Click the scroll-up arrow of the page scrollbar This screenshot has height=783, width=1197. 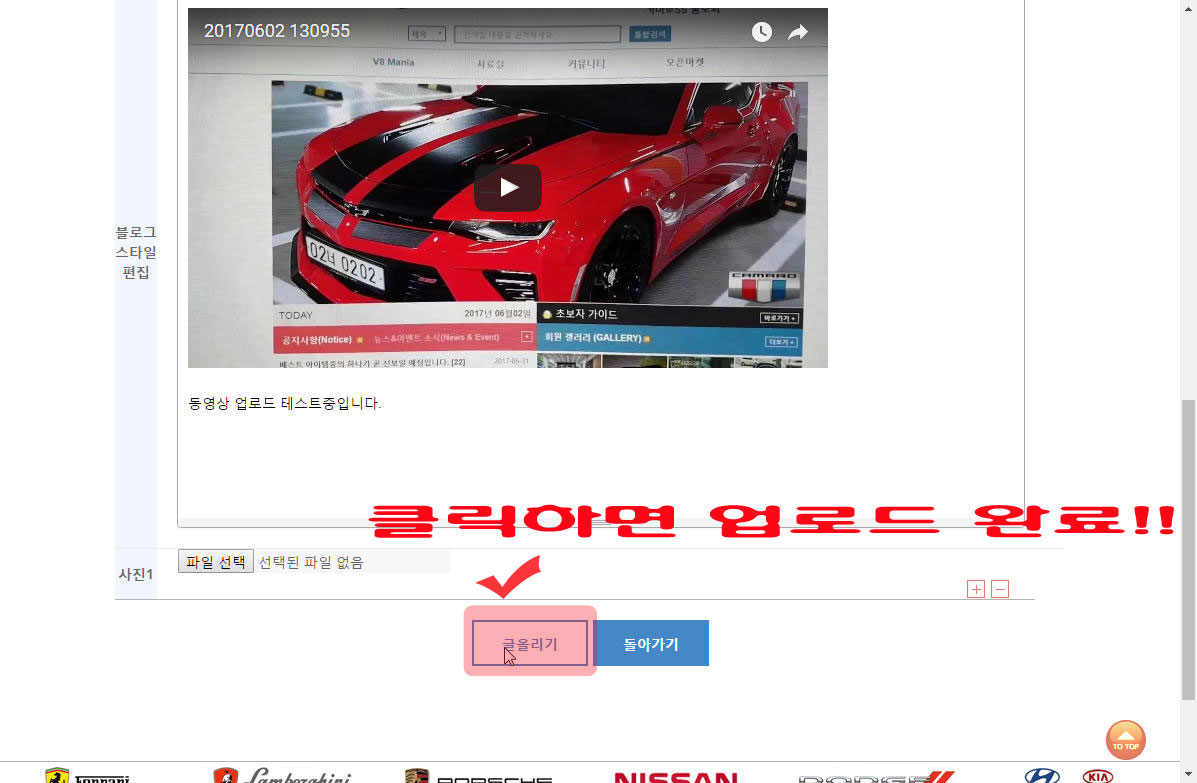click(x=1189, y=6)
